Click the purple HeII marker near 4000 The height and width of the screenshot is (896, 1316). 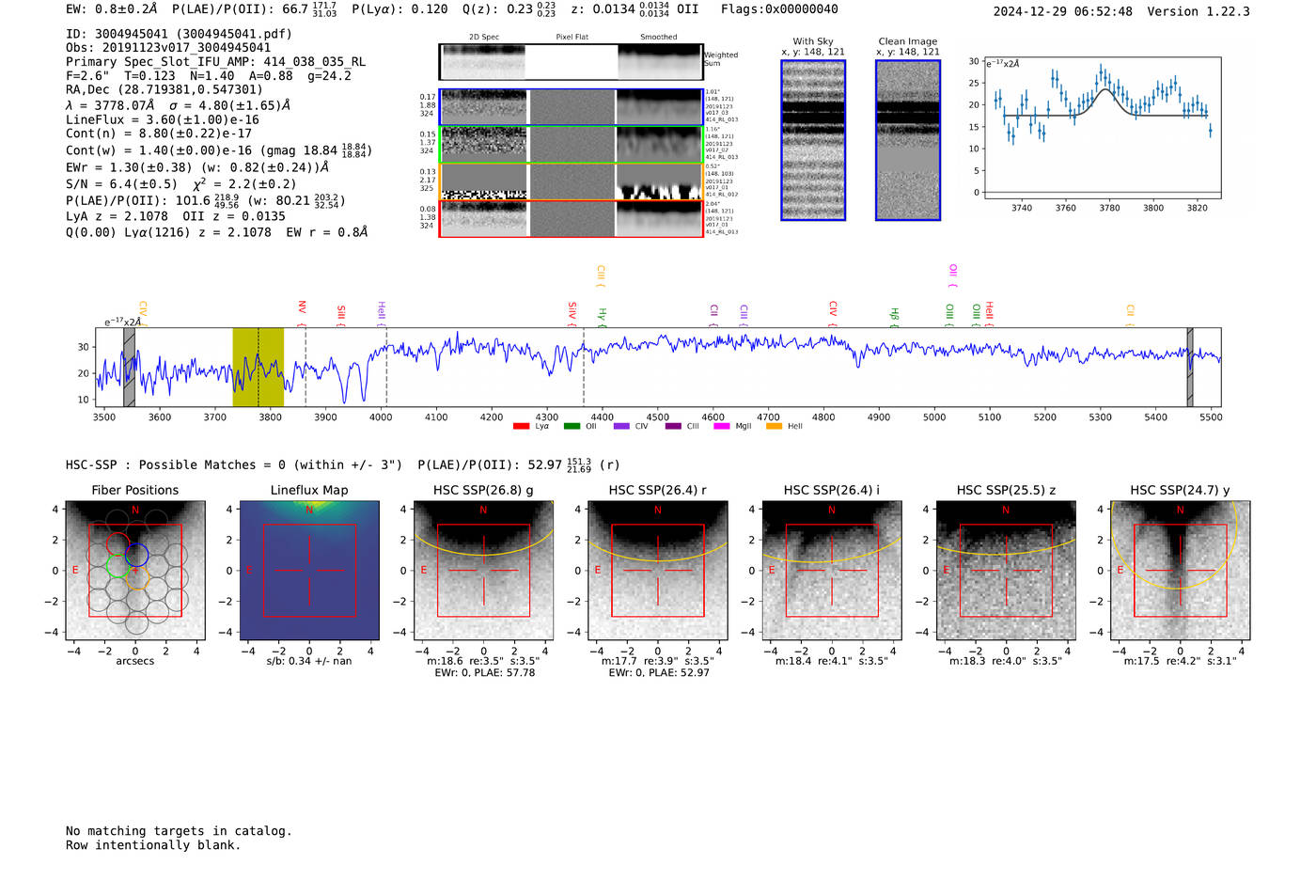pos(382,314)
